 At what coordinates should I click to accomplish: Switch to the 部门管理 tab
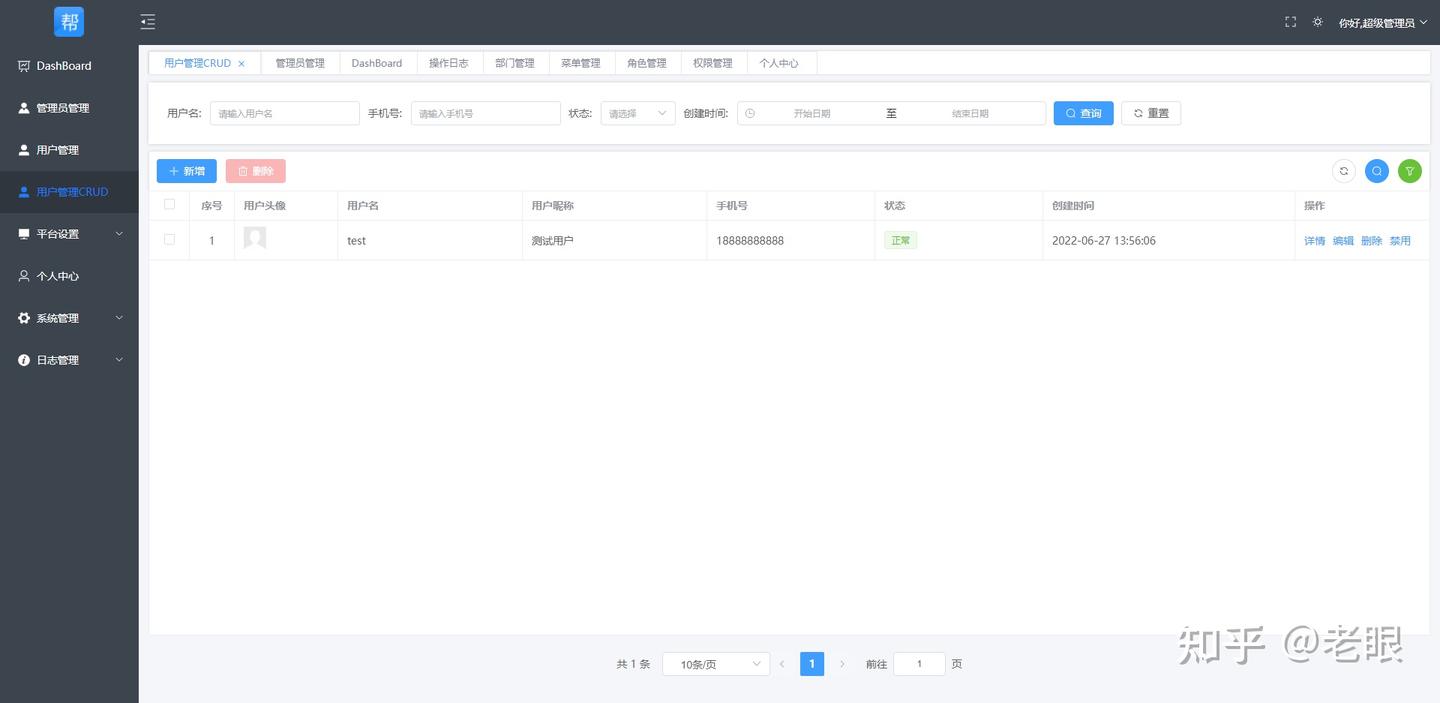pos(514,62)
